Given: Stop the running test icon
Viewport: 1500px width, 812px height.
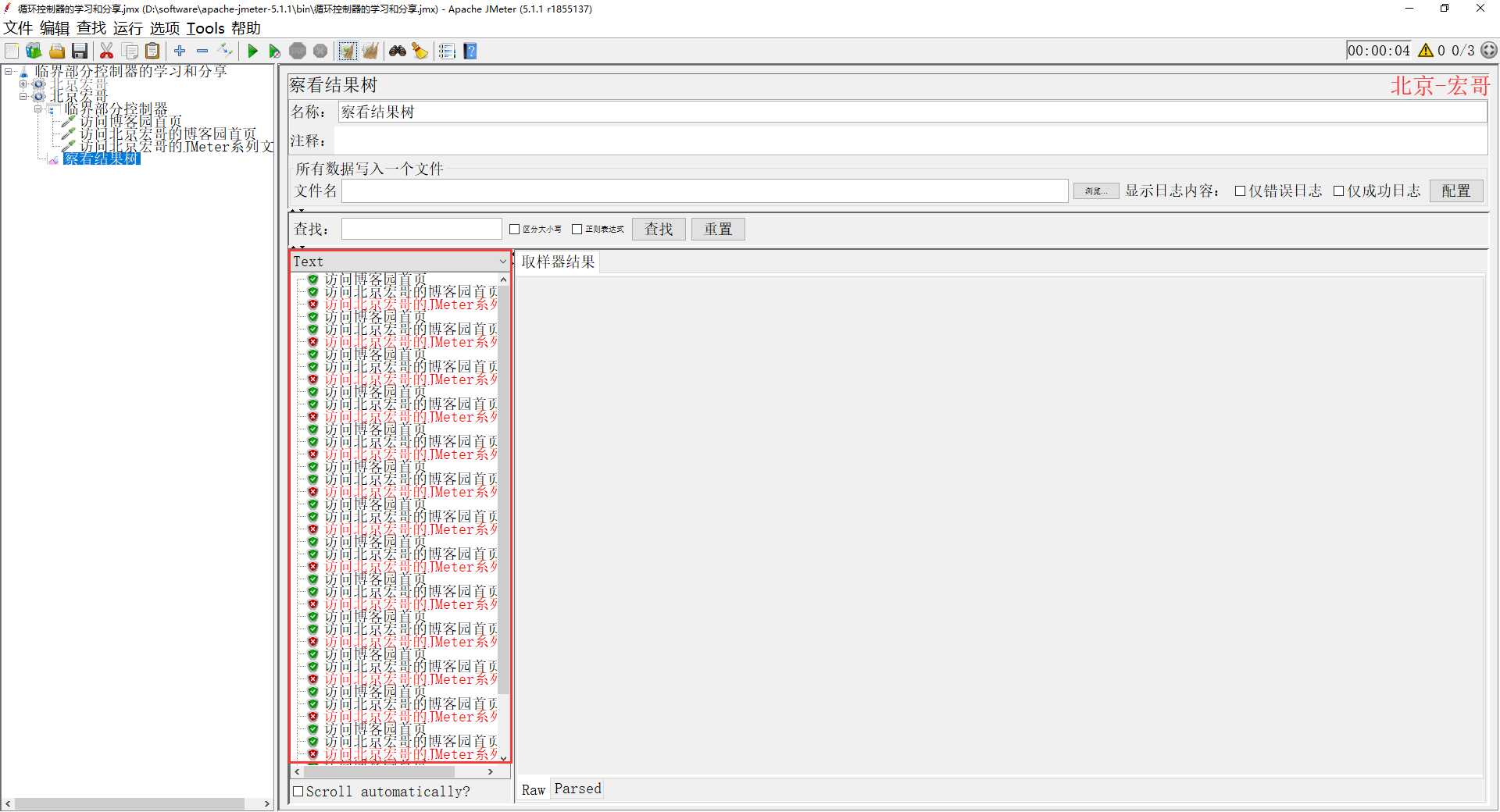Looking at the screenshot, I should pos(298,51).
